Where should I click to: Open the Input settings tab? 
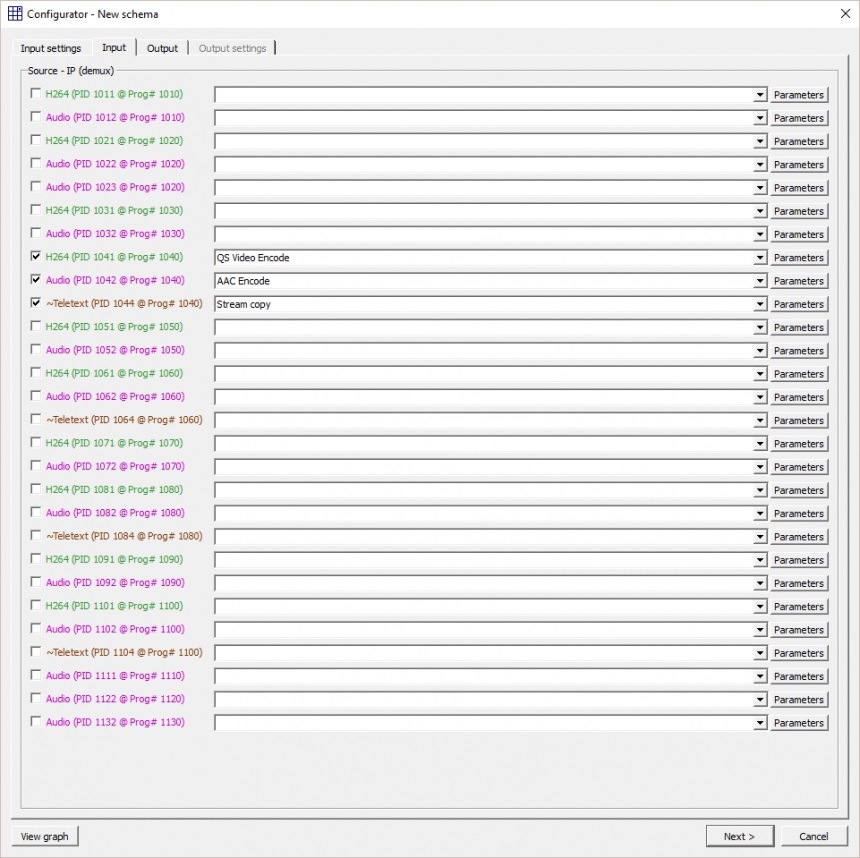pyautogui.click(x=51, y=47)
